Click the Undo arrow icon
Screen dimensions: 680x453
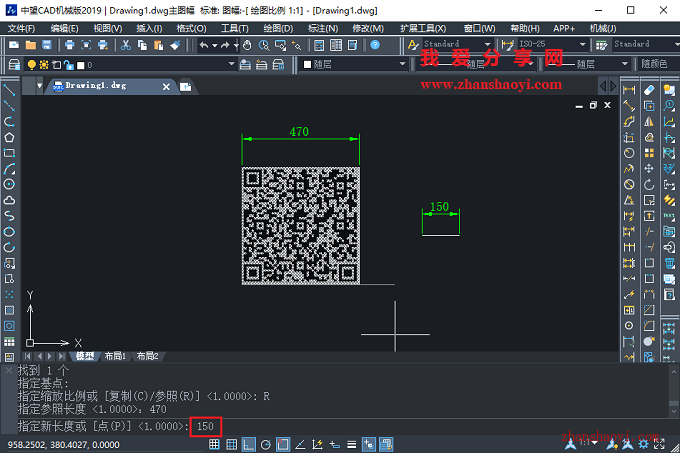[x=204, y=45]
